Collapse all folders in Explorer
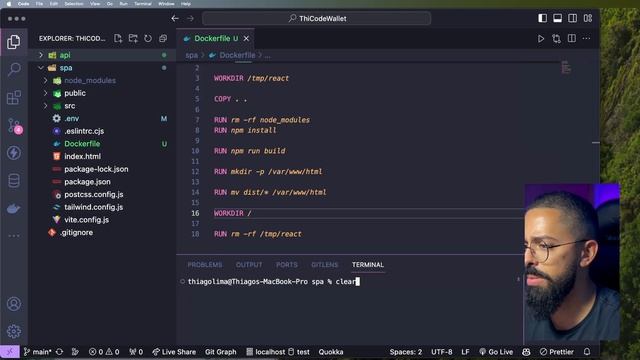 click(163, 38)
